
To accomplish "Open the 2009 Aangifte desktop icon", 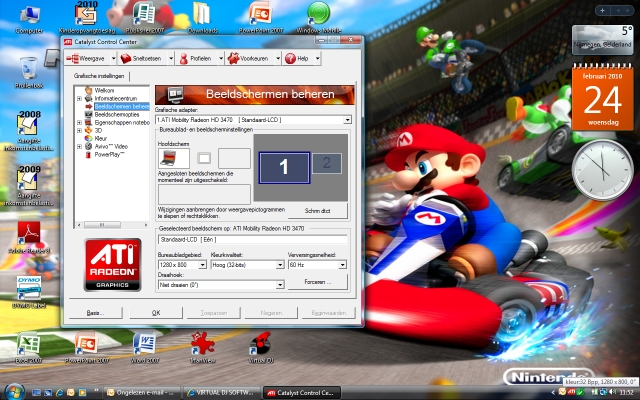I will pos(29,186).
